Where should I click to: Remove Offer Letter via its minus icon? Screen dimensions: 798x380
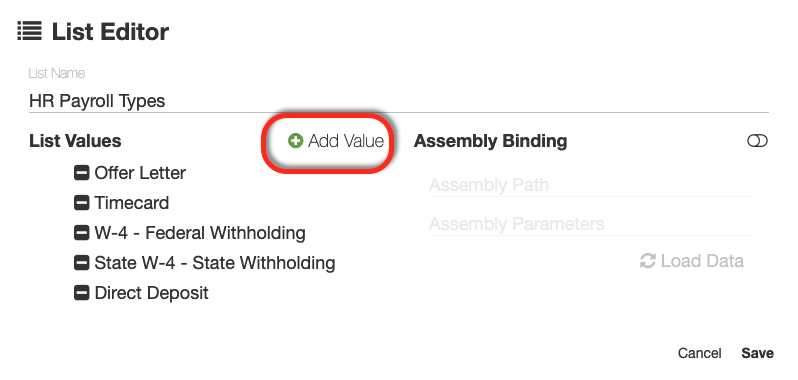coord(81,173)
